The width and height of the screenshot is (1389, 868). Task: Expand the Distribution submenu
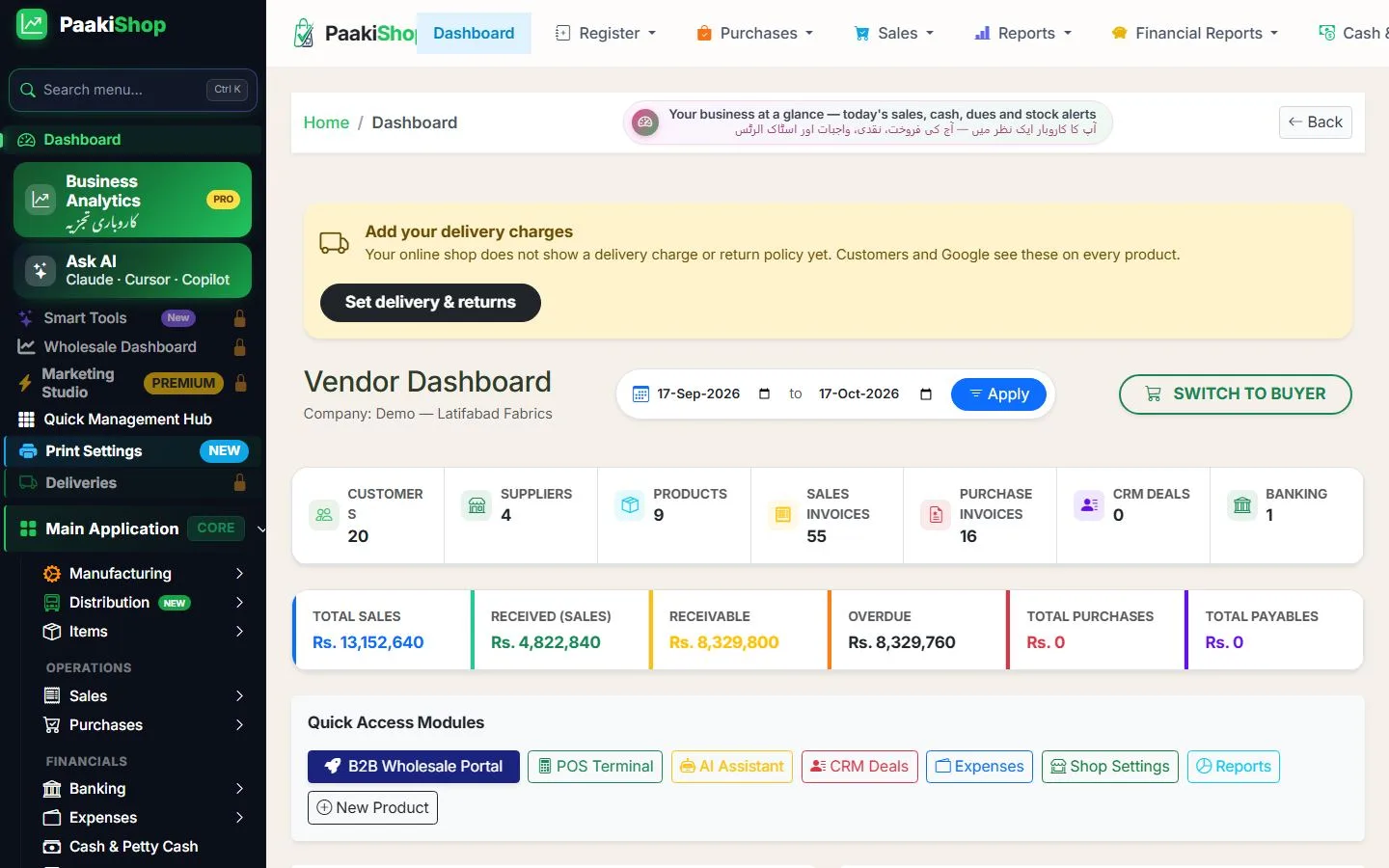pyautogui.click(x=239, y=603)
